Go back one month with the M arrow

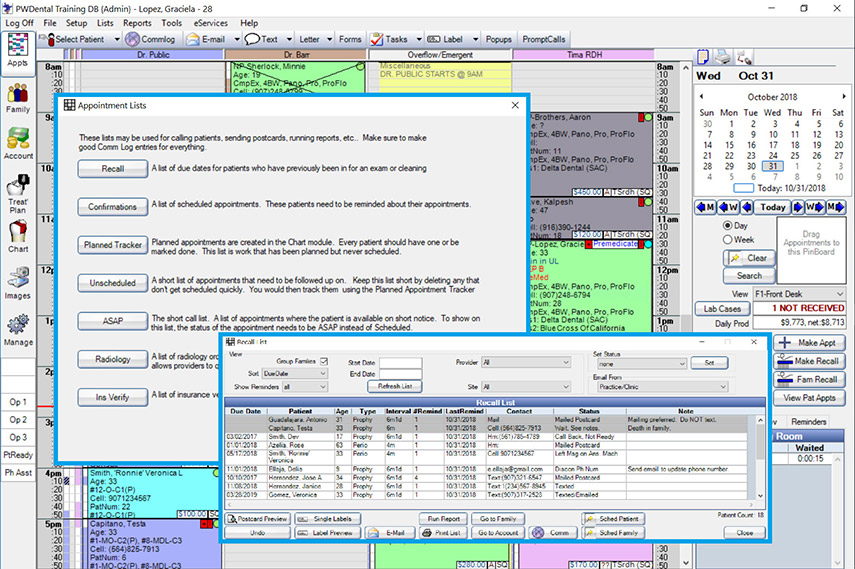705,207
